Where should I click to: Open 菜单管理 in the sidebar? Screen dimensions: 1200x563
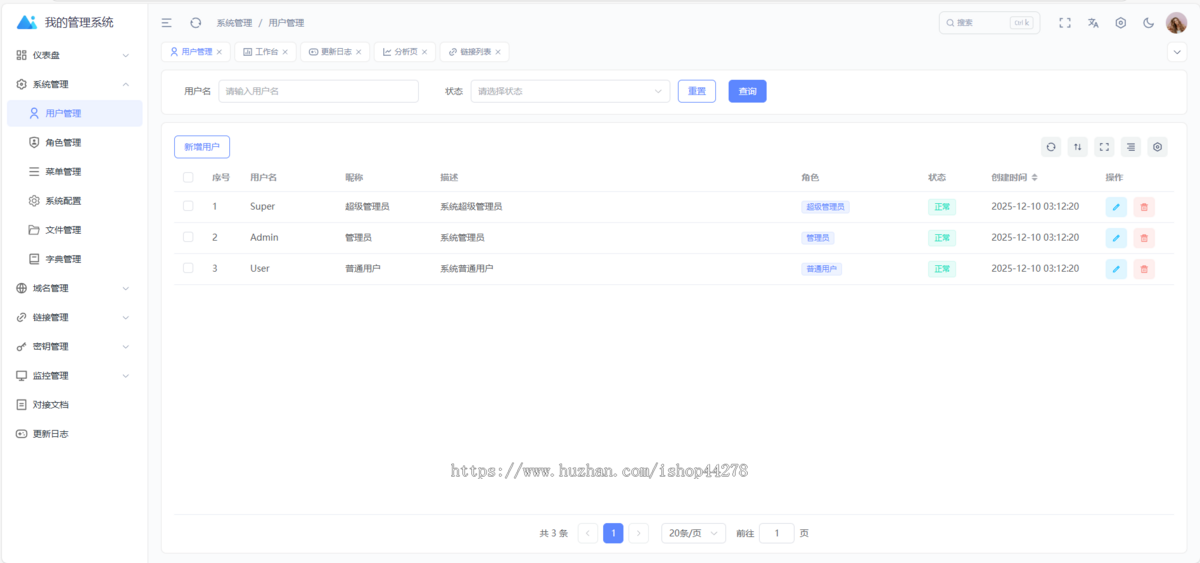[x=74, y=171]
